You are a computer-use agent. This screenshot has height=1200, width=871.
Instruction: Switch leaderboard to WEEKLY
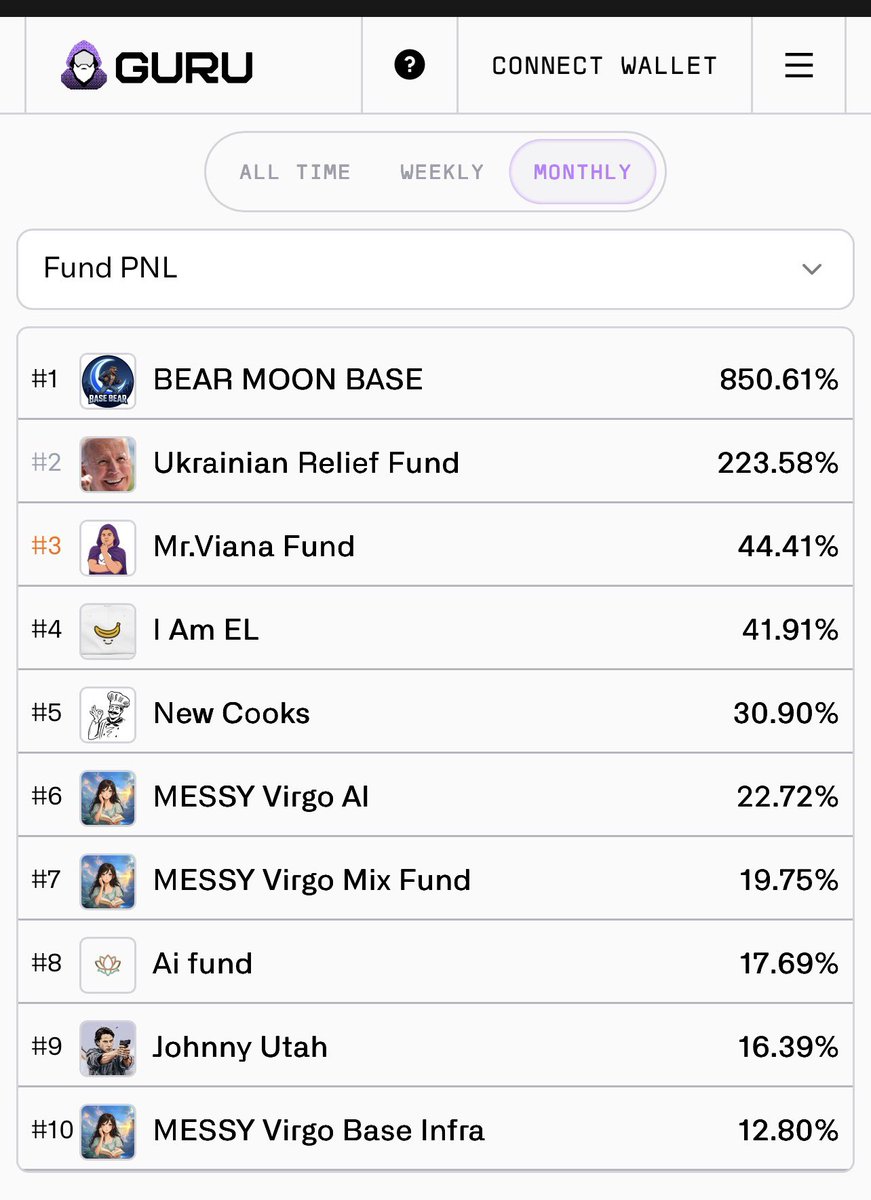click(442, 172)
